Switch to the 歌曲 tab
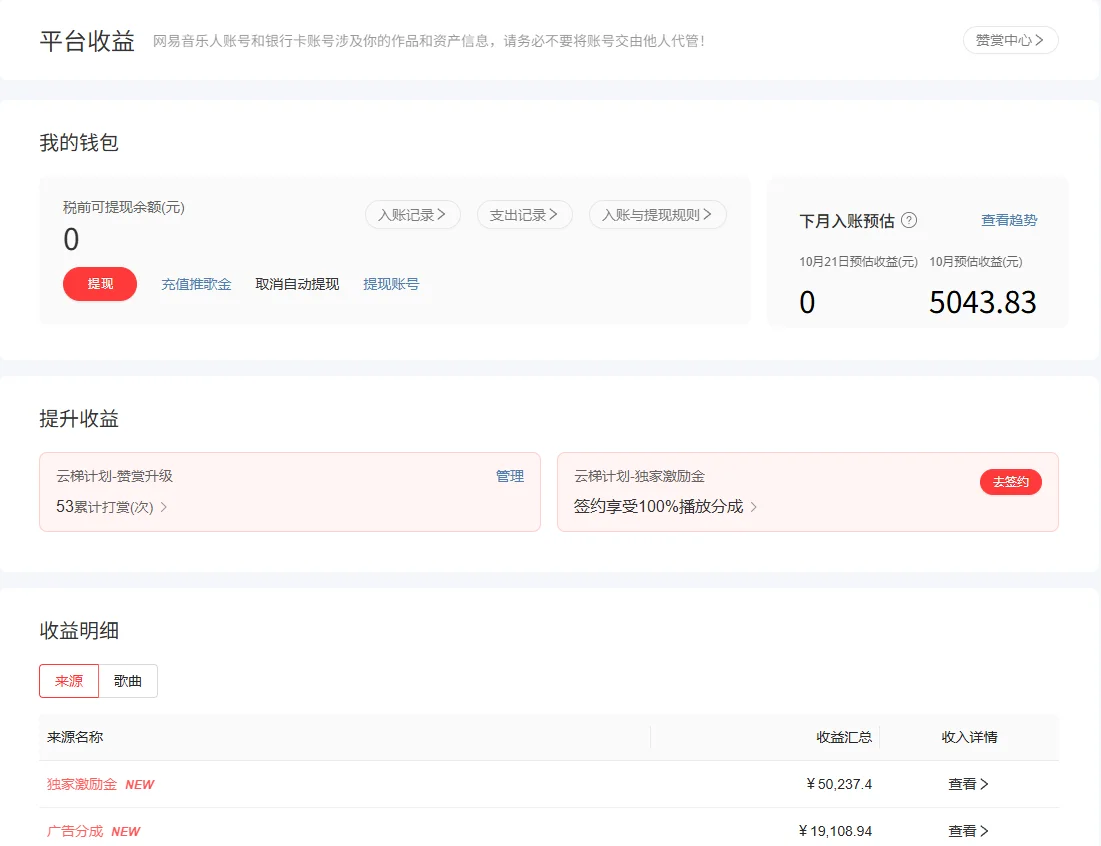Image resolution: width=1101 pixels, height=846 pixels. [x=128, y=681]
